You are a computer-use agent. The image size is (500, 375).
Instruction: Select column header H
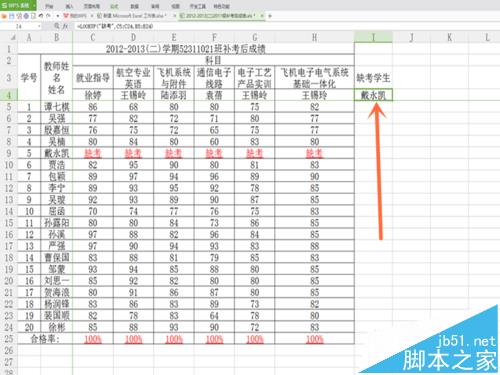(x=315, y=37)
